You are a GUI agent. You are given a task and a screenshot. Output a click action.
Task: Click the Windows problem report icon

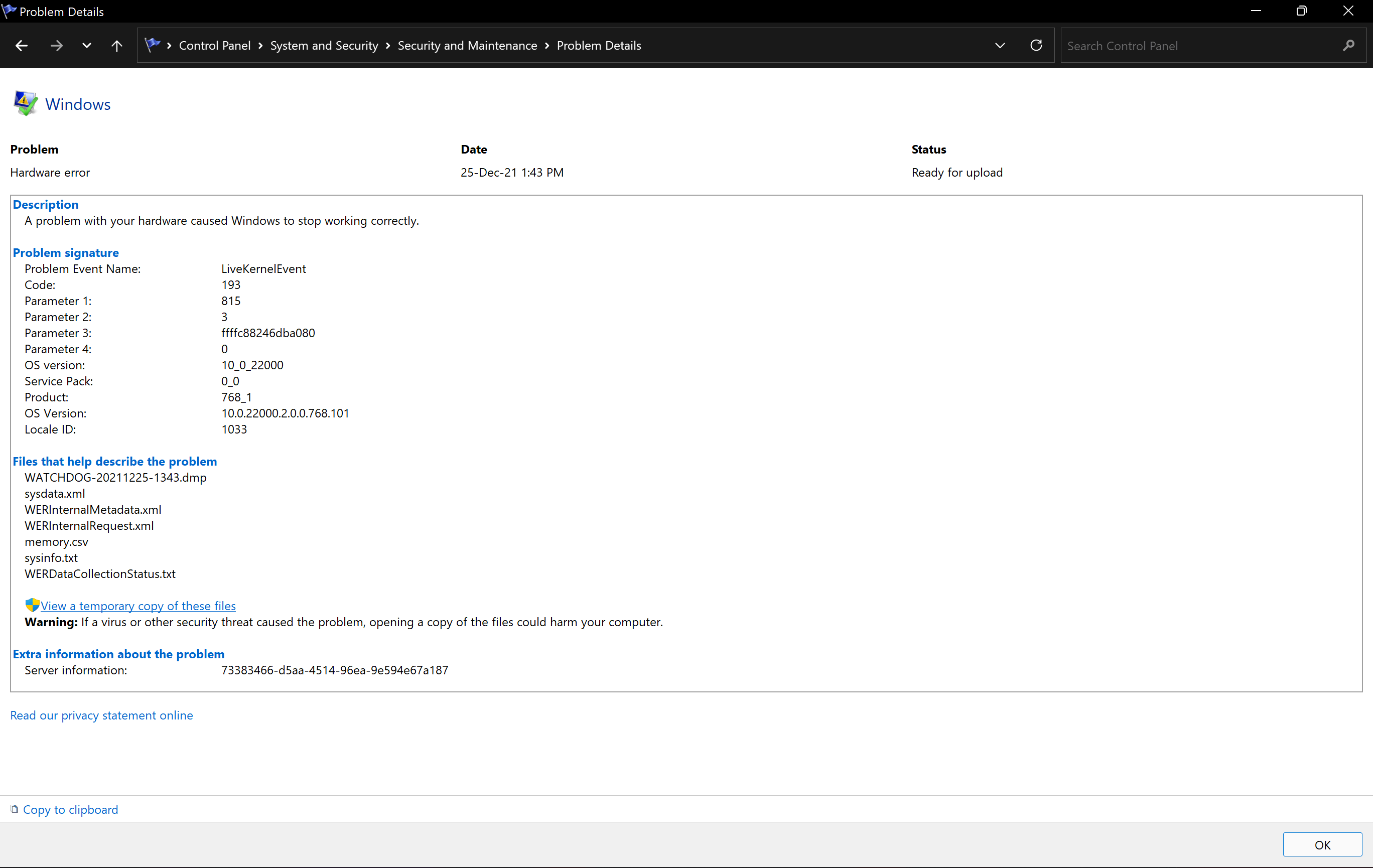[x=25, y=104]
